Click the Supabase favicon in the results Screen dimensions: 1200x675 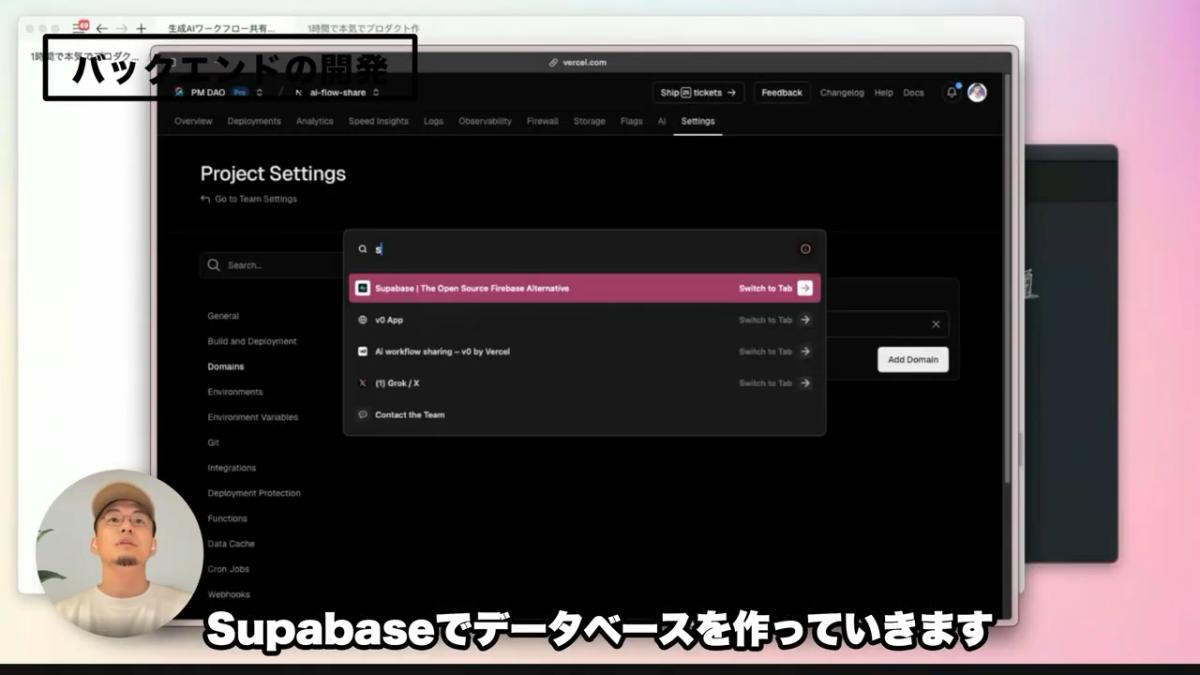coord(363,288)
